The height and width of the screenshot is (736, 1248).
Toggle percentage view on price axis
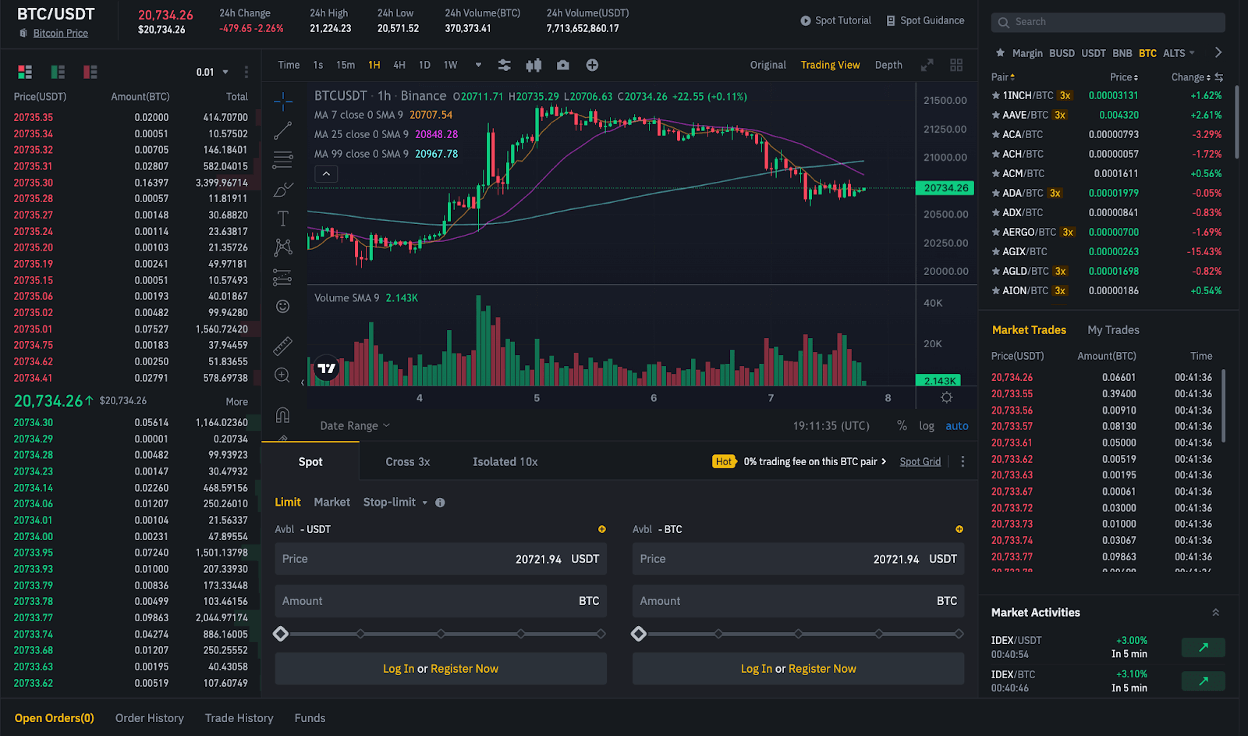point(901,425)
